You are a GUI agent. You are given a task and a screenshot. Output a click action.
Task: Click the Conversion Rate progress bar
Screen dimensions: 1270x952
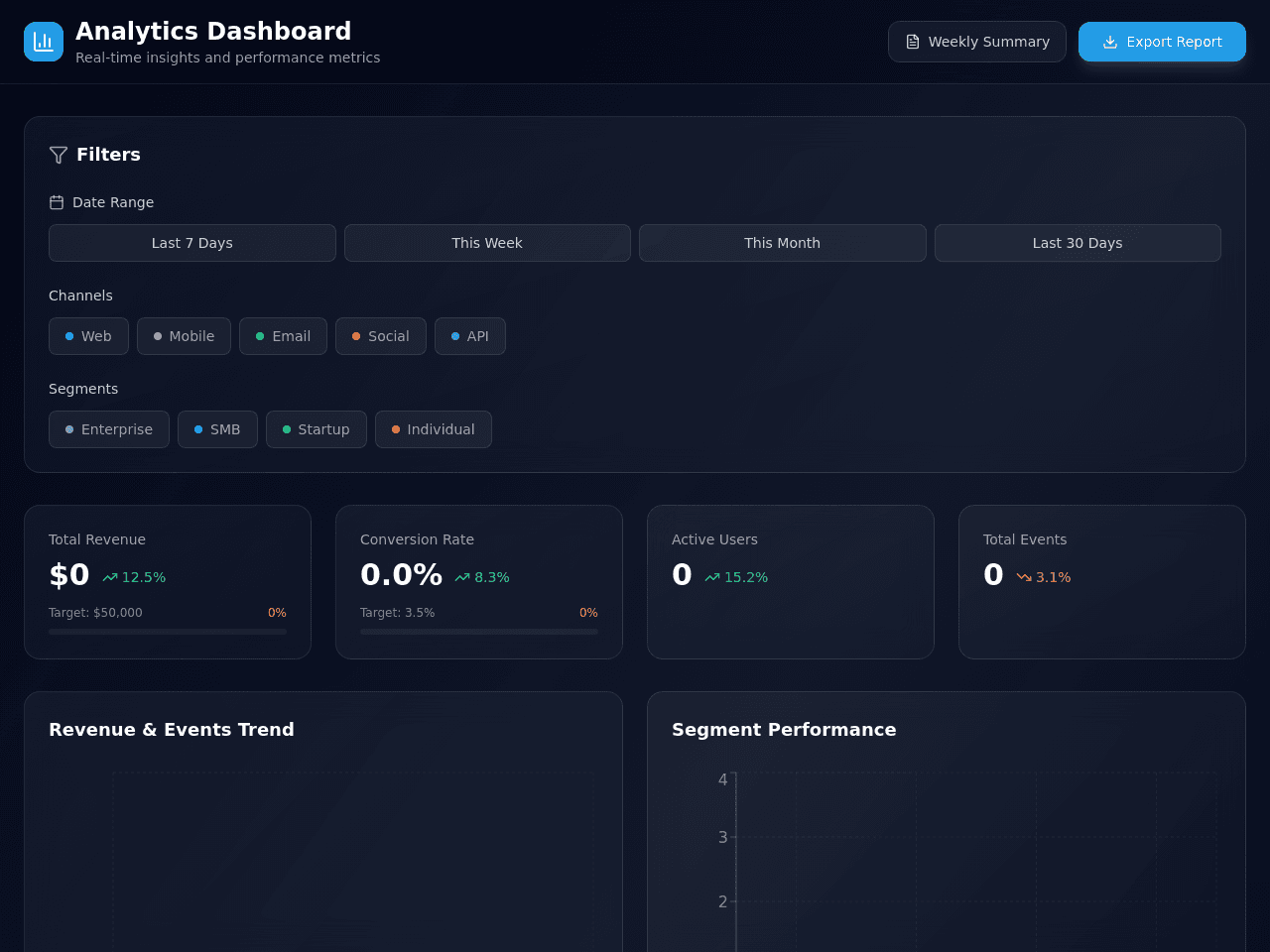479,632
